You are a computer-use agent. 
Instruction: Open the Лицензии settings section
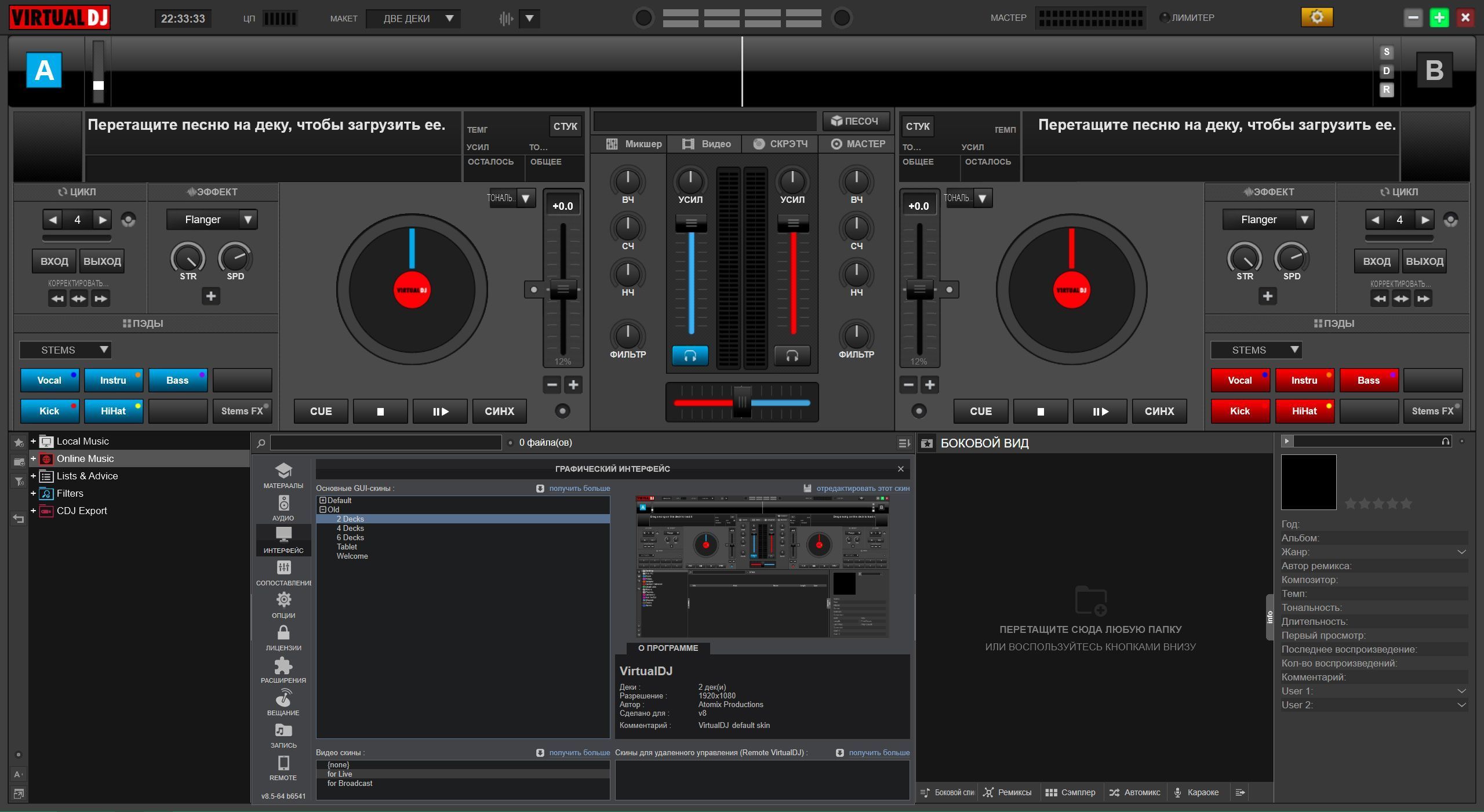click(x=283, y=638)
